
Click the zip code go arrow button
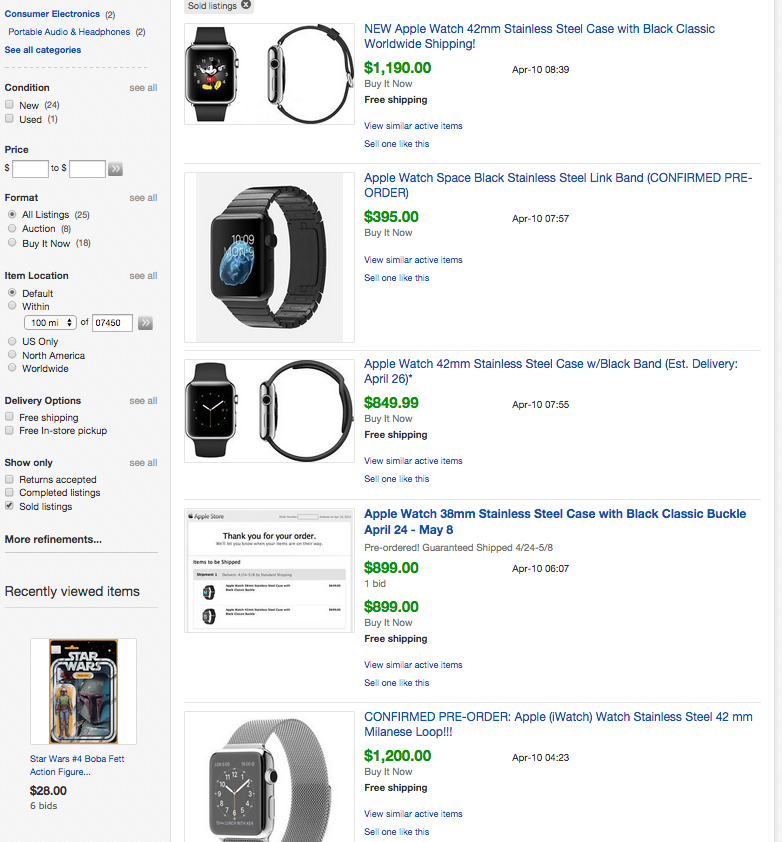[x=145, y=323]
